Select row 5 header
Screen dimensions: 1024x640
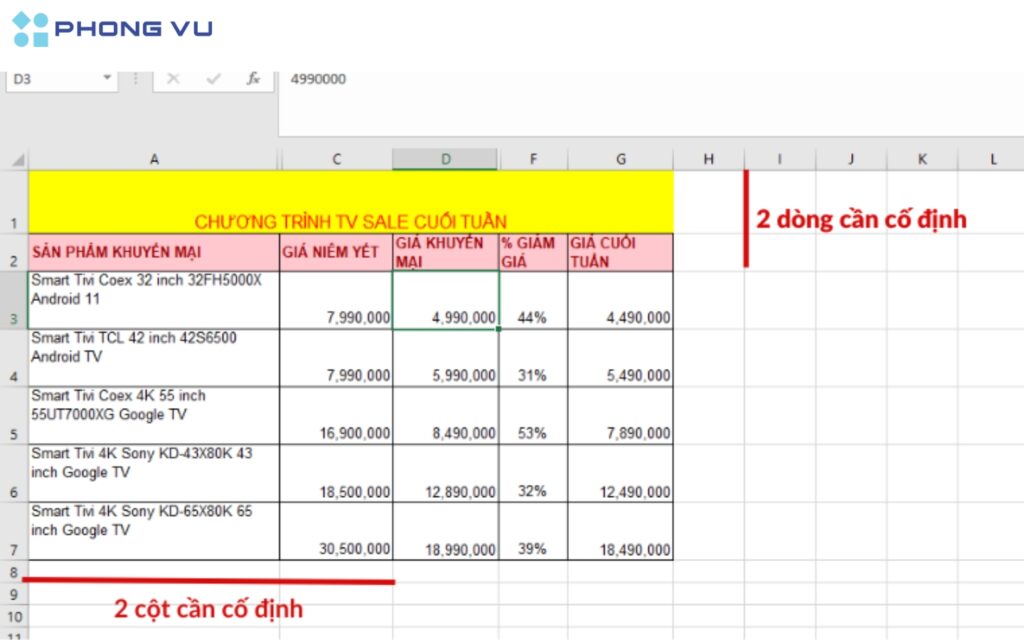(x=14, y=416)
